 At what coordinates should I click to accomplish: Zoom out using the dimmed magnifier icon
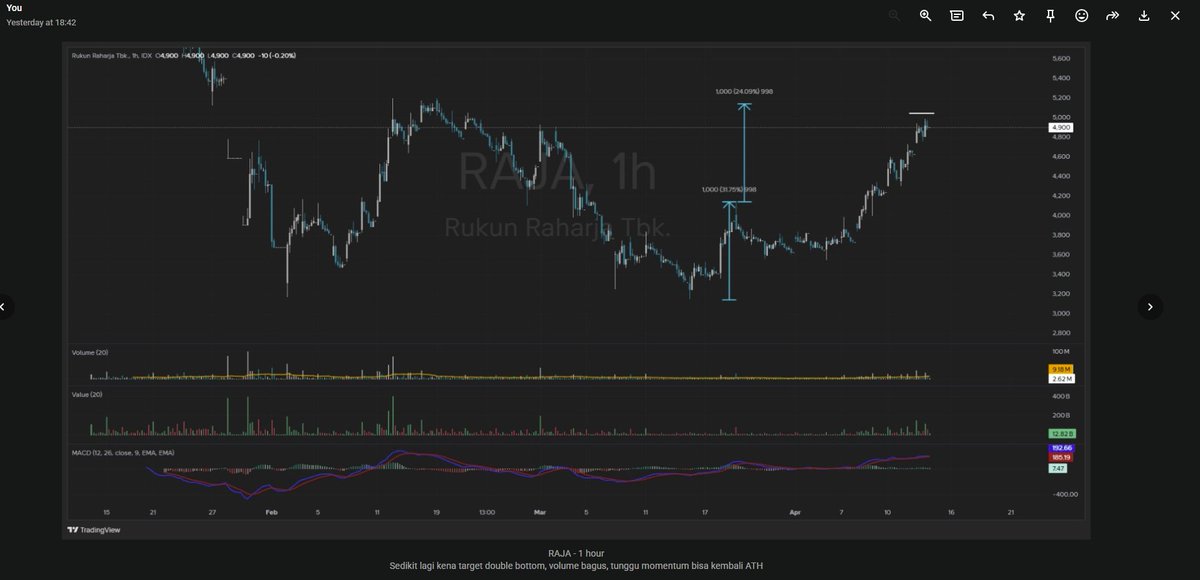[894, 16]
